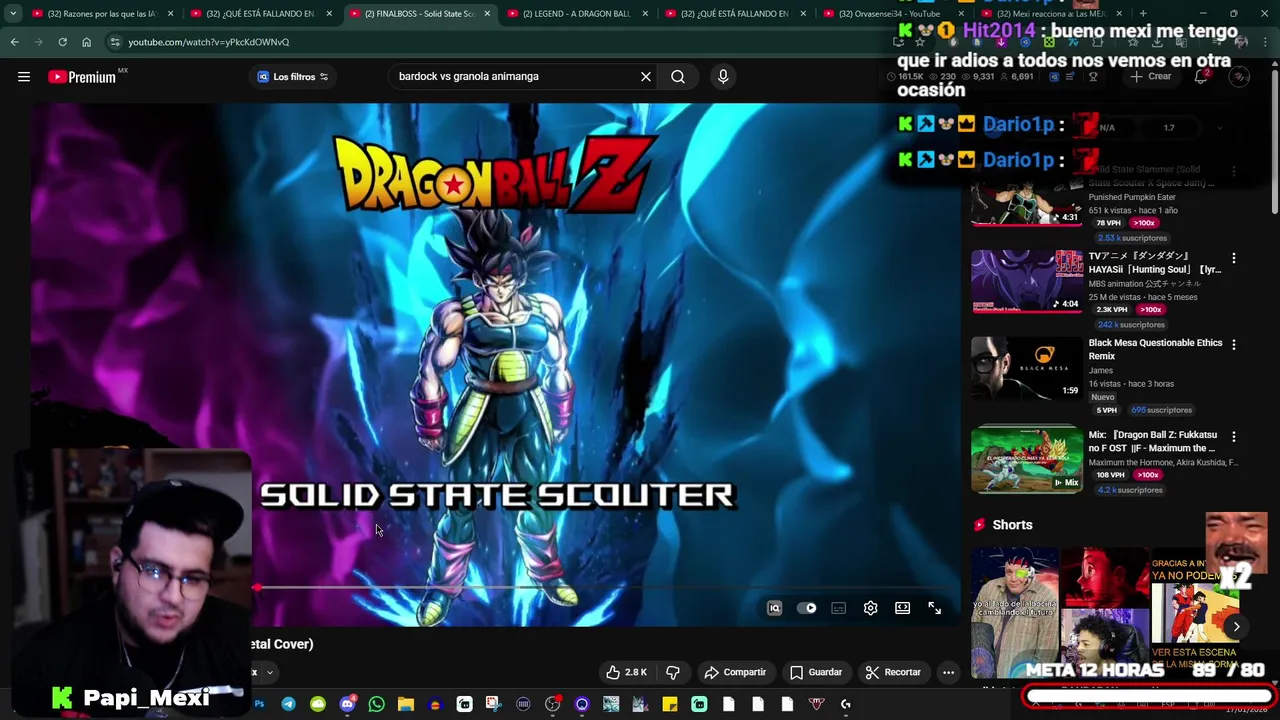Open the tab search dropdown arrow
The image size is (1280, 720).
click(13, 14)
